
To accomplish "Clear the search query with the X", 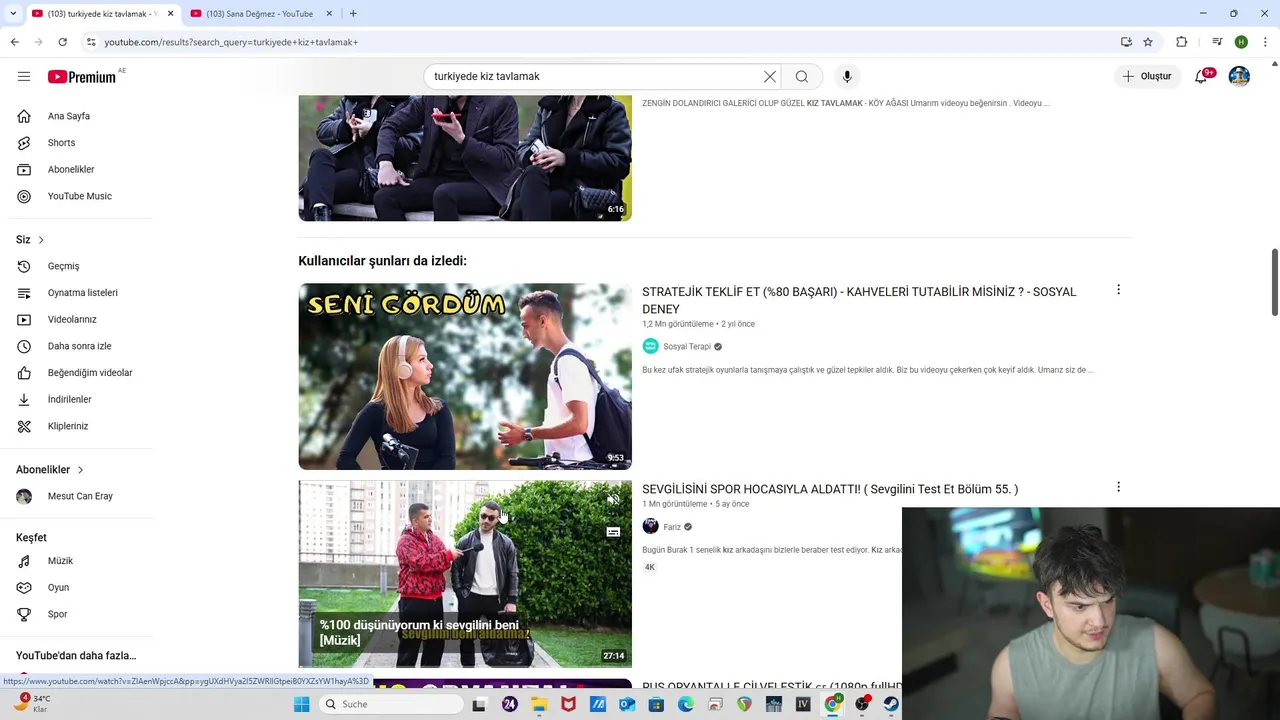I will (769, 76).
